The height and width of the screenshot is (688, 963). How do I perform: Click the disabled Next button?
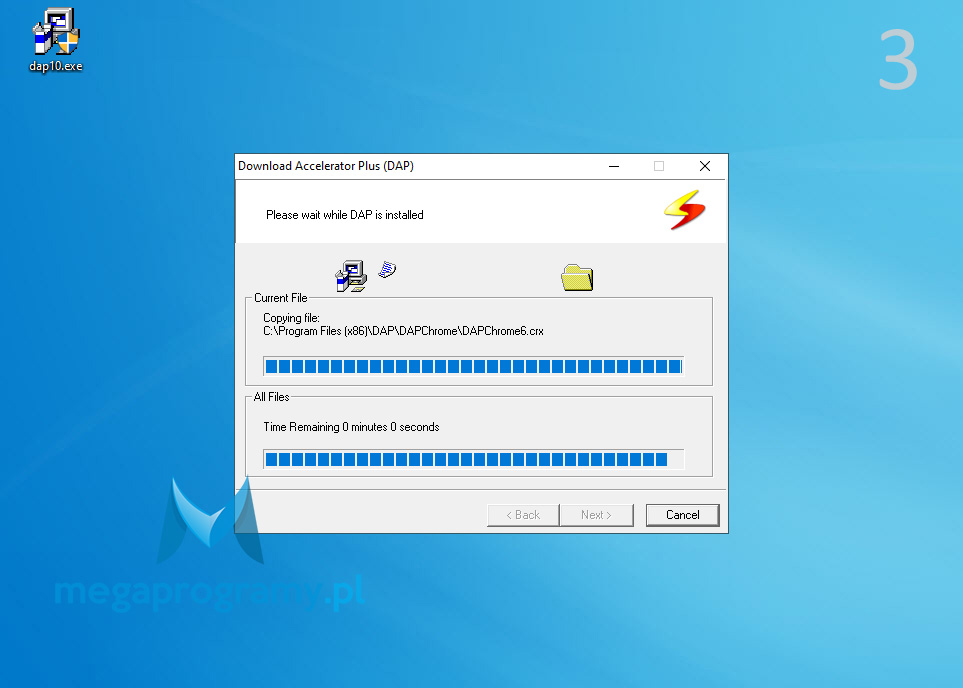[x=596, y=515]
